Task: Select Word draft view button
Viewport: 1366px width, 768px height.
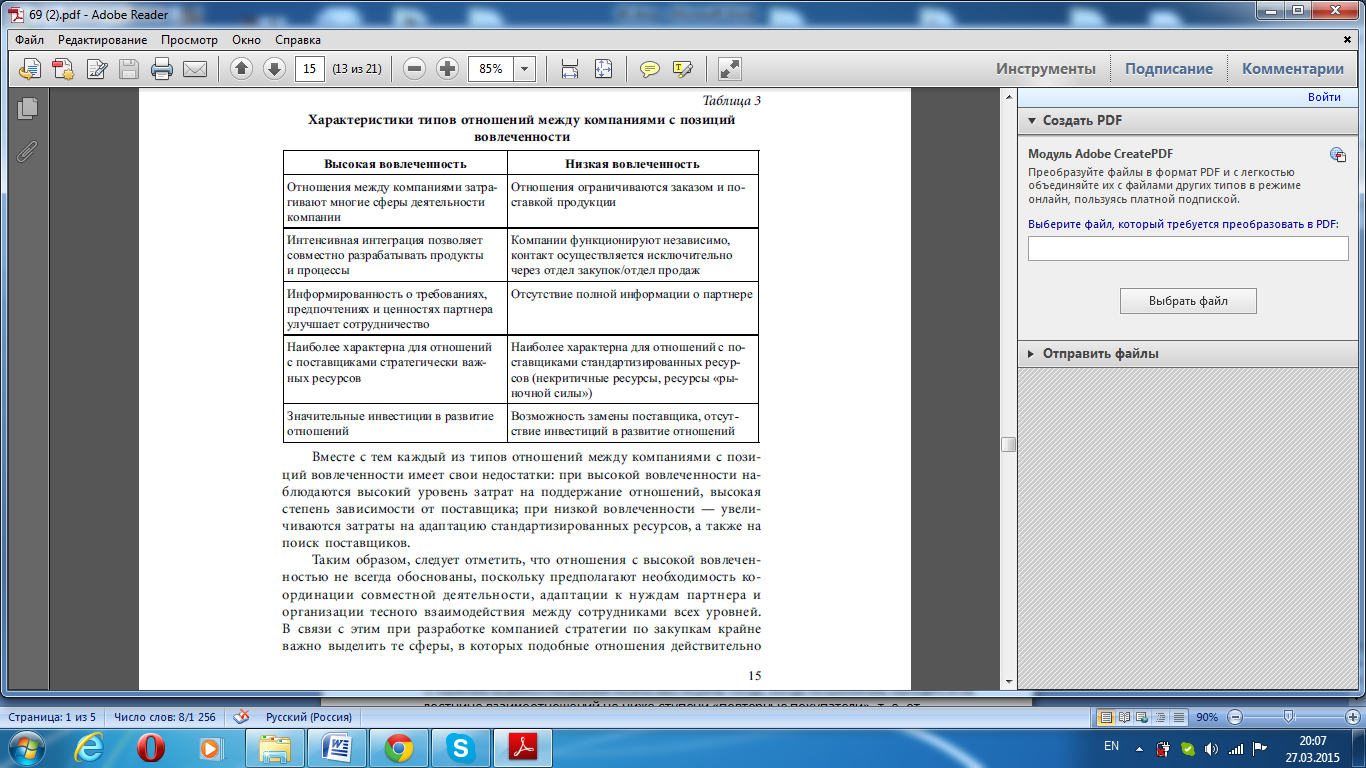Action: (1177, 717)
